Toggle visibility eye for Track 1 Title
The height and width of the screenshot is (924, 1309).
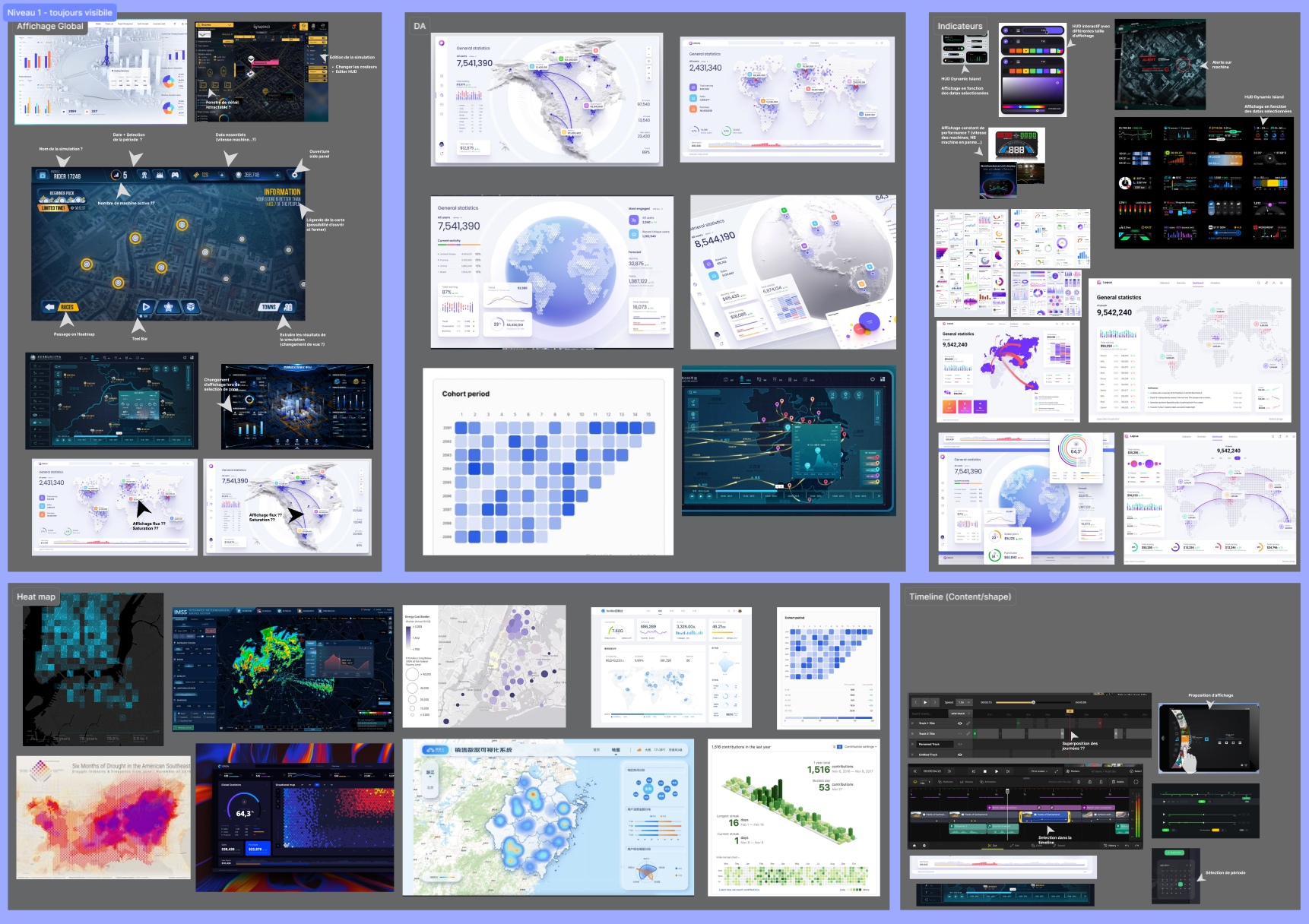(960, 723)
